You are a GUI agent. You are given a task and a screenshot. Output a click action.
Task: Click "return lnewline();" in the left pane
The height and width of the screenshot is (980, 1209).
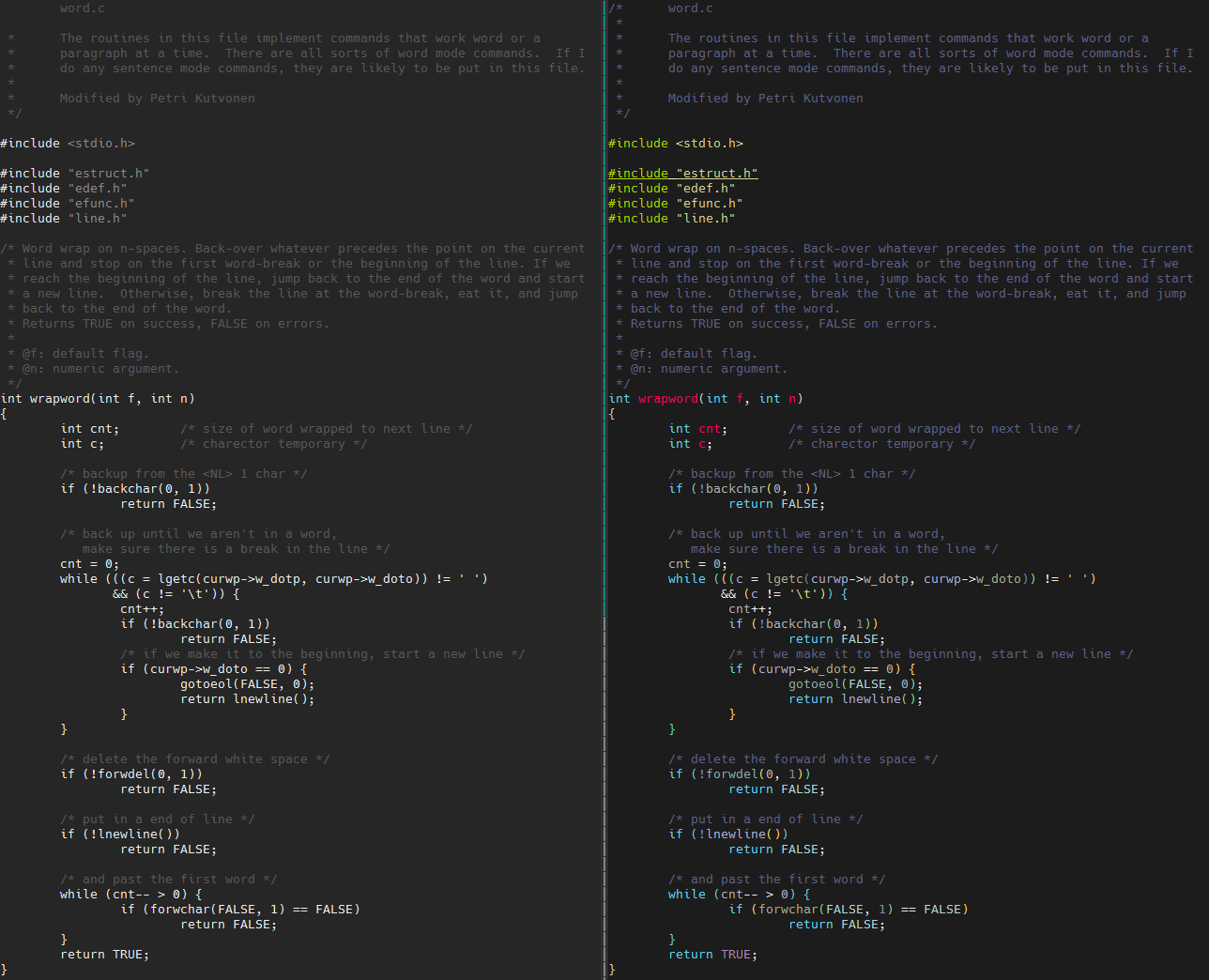248,699
